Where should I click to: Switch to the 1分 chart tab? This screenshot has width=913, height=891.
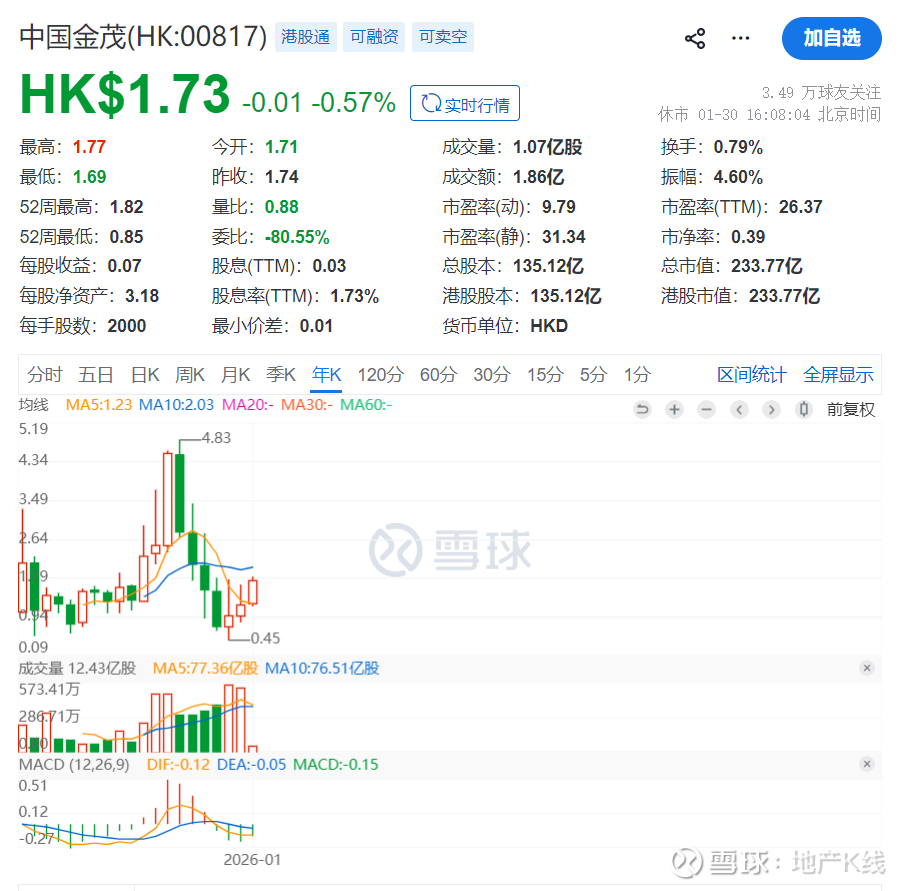coord(637,374)
